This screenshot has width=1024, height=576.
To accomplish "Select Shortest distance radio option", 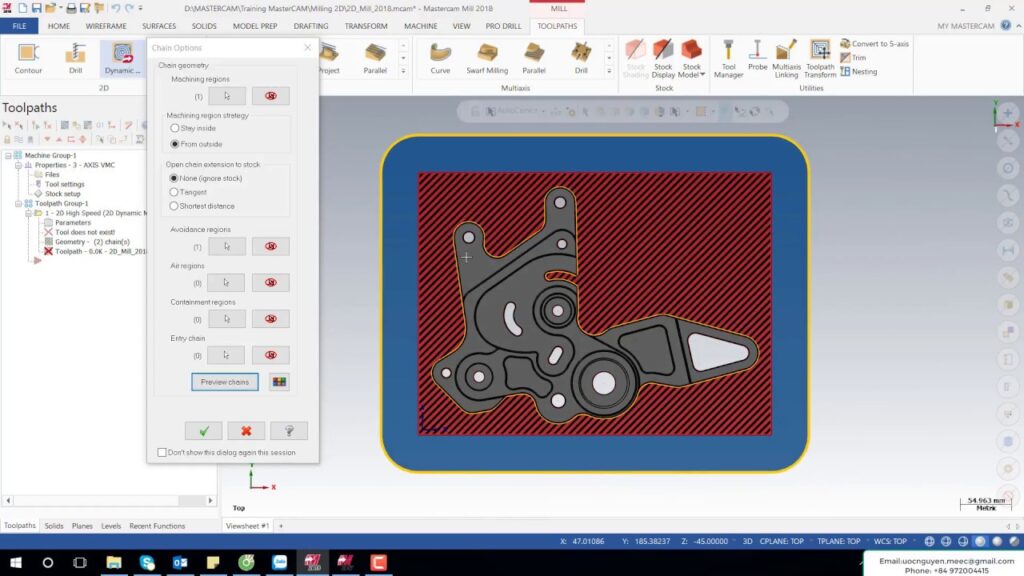I will [175, 206].
